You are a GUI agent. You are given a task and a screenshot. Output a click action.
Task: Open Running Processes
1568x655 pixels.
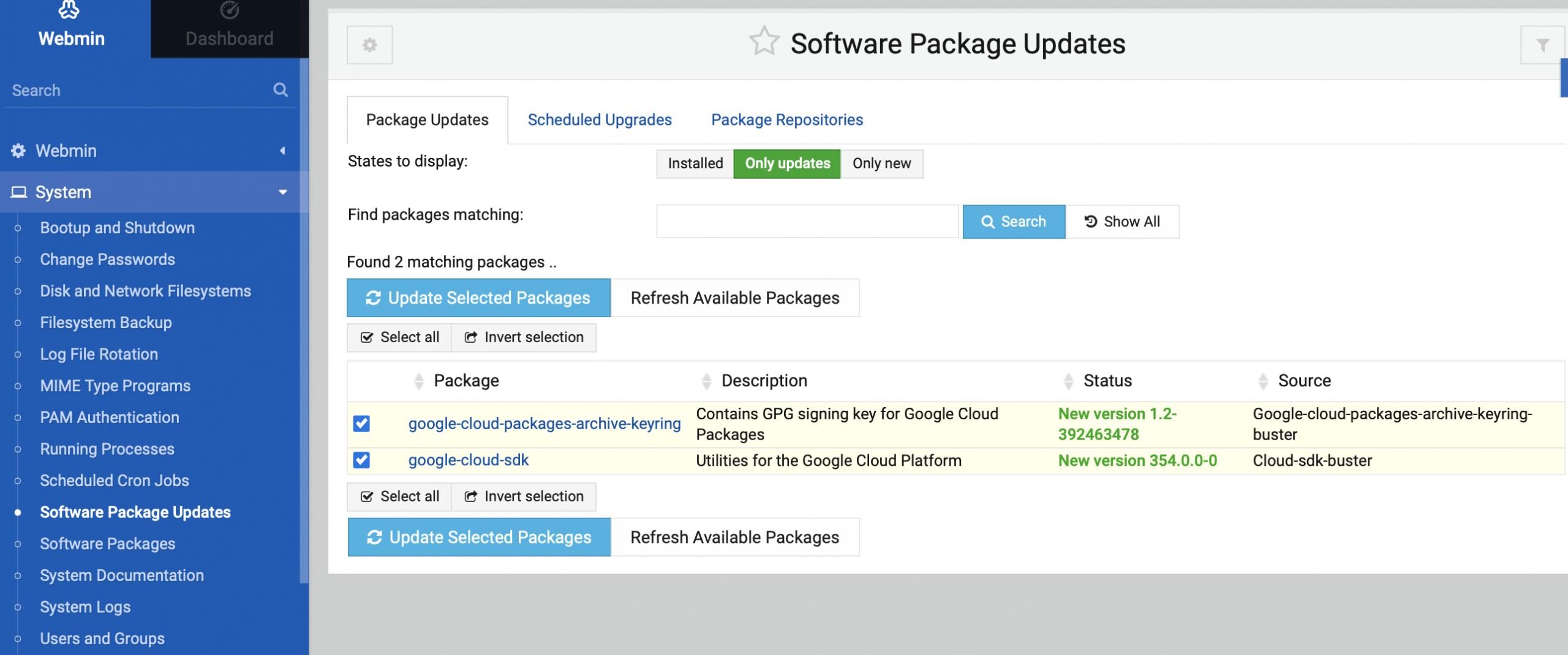click(107, 449)
